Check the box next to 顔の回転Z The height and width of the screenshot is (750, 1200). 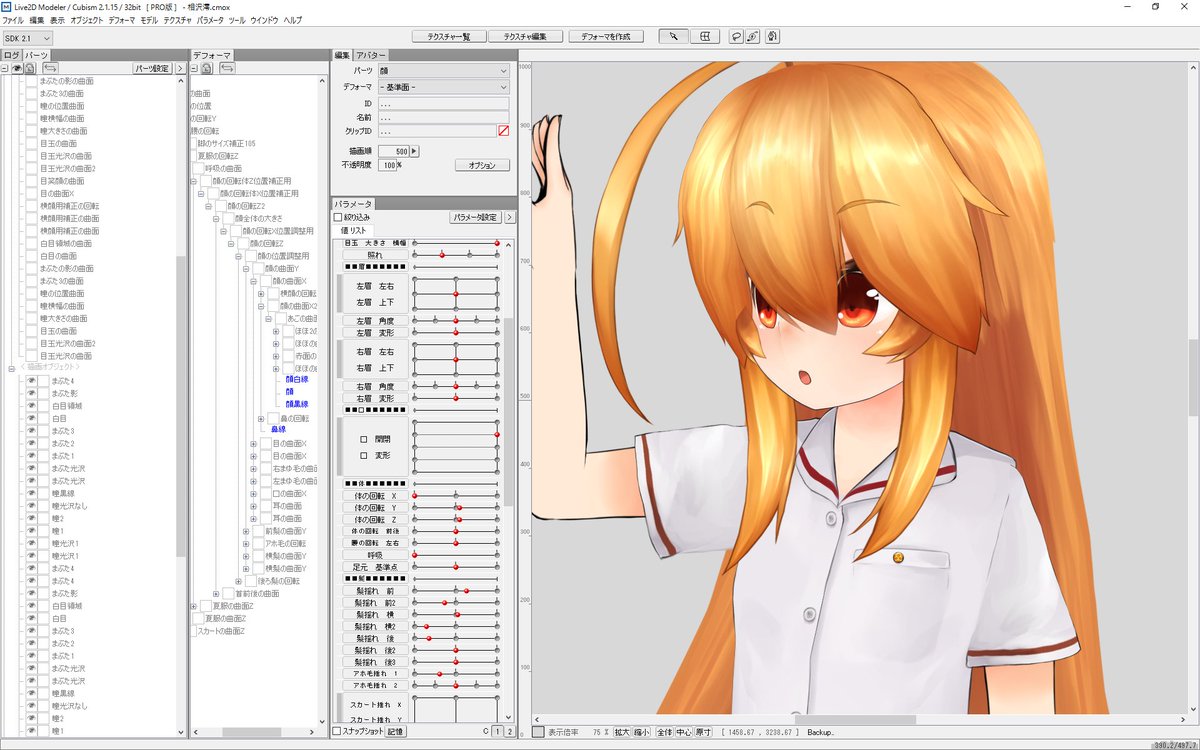(x=244, y=243)
